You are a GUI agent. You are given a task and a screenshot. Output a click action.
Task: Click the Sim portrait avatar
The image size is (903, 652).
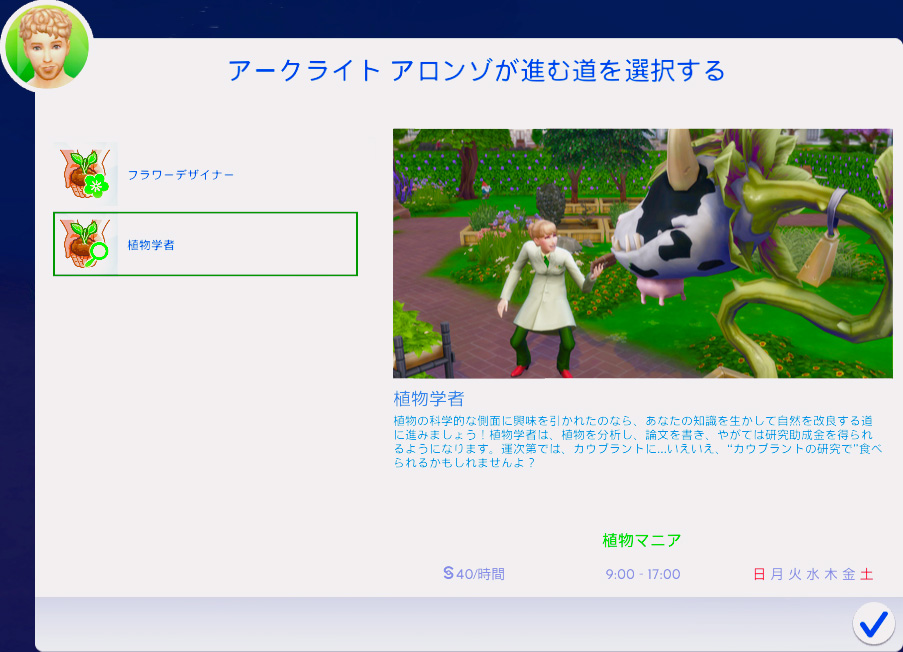click(x=46, y=44)
